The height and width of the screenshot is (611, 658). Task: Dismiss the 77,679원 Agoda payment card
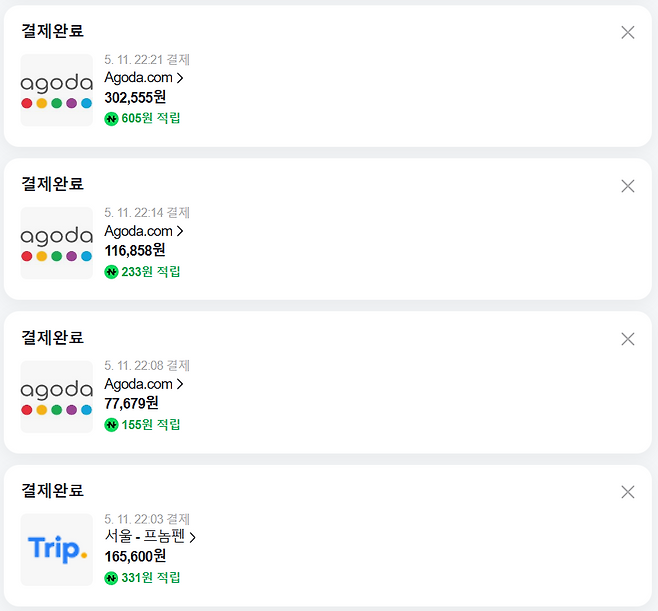coord(628,339)
